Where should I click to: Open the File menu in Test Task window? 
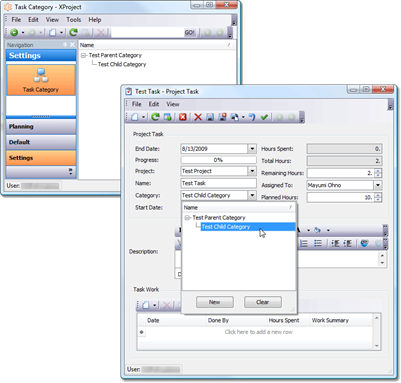136,104
